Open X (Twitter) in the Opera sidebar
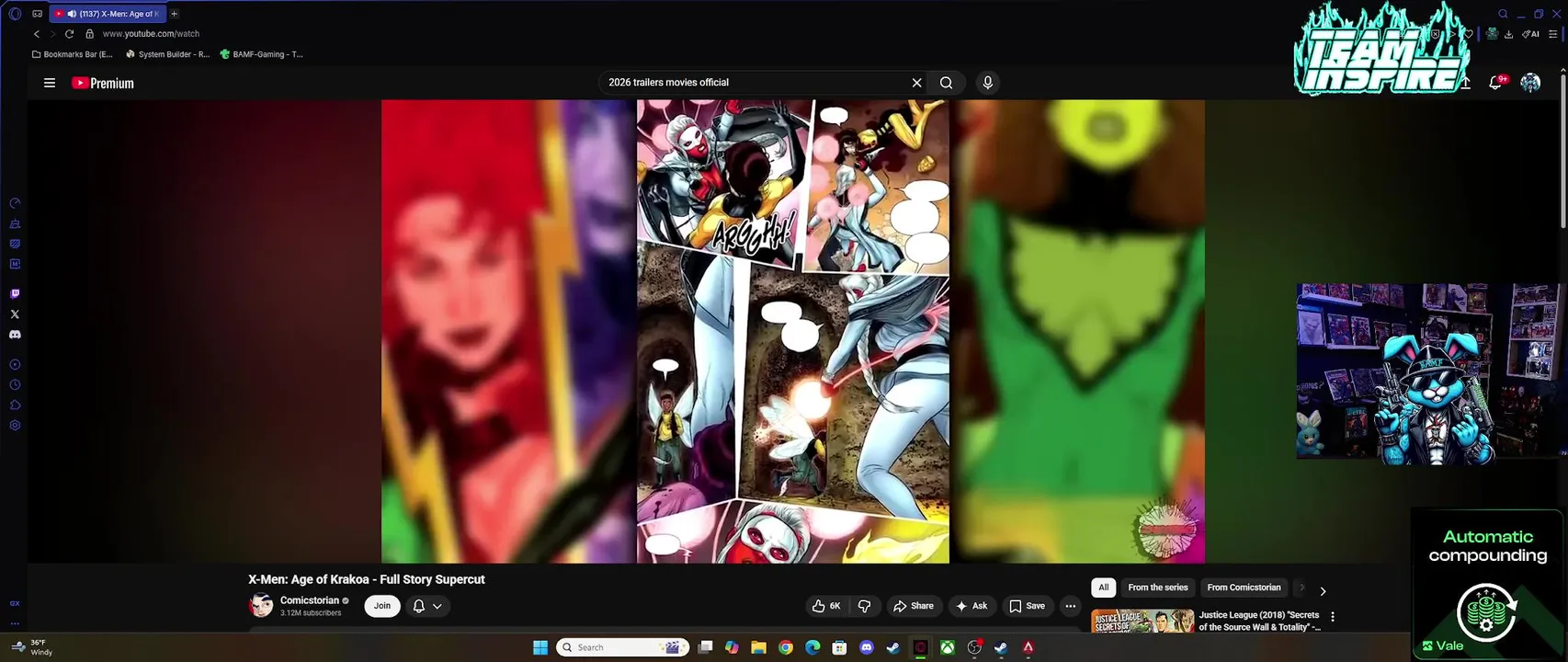The height and width of the screenshot is (662, 1568). tap(15, 314)
